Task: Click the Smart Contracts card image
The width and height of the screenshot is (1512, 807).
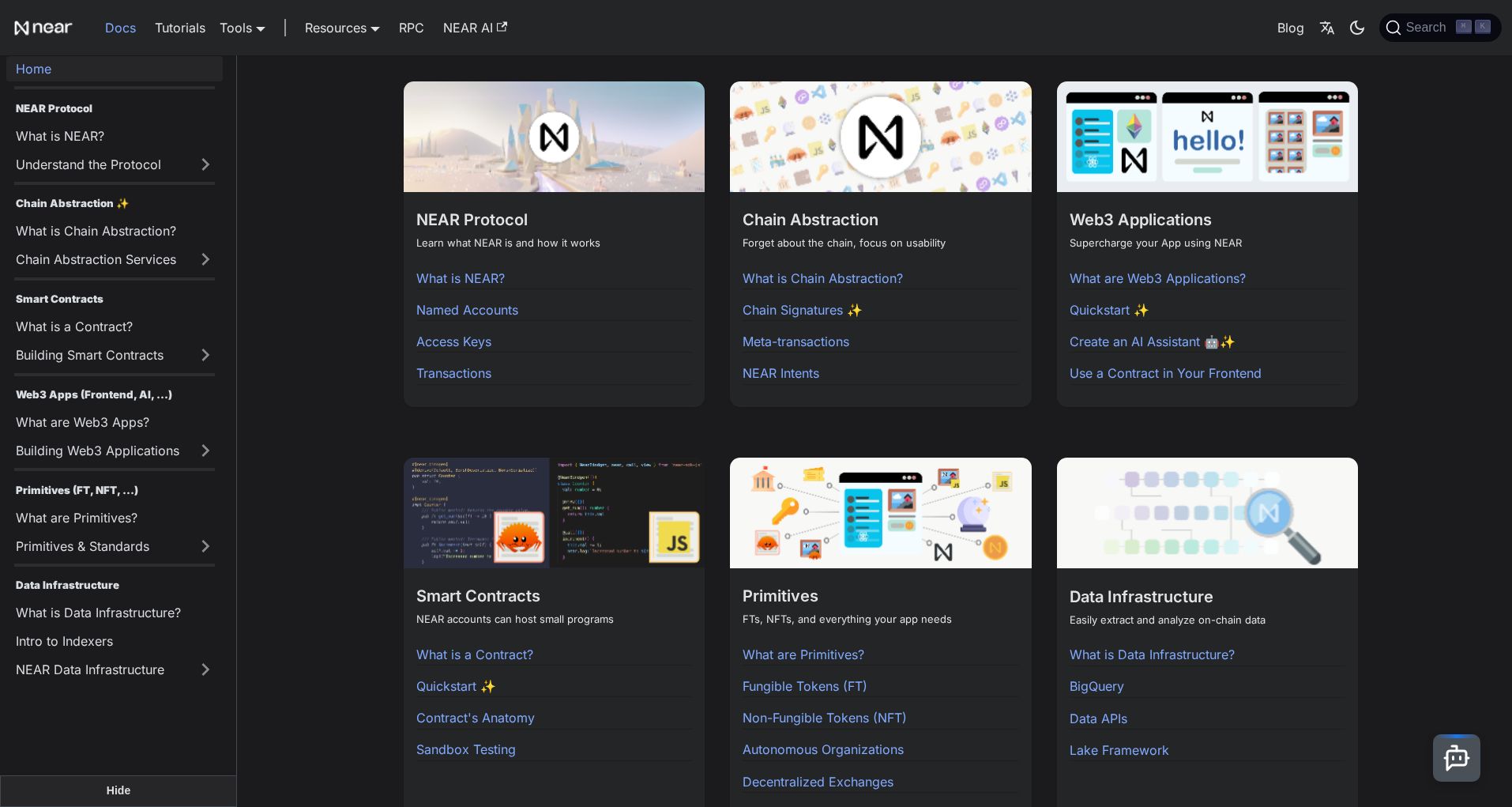Action: [x=554, y=513]
